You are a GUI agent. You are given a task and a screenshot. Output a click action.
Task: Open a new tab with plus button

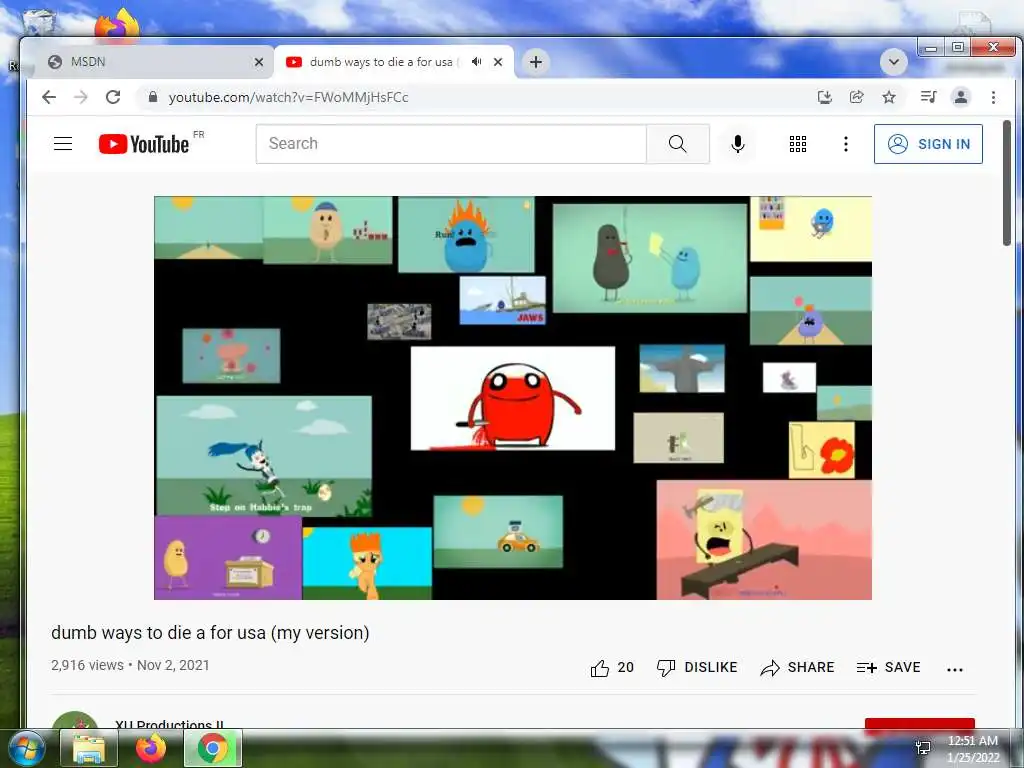coord(536,62)
